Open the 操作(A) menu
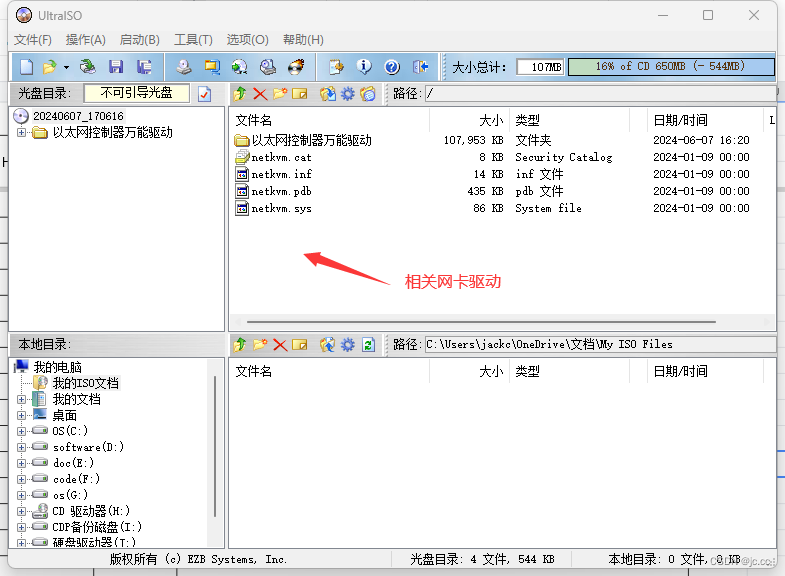Image resolution: width=785 pixels, height=576 pixels. [86, 40]
